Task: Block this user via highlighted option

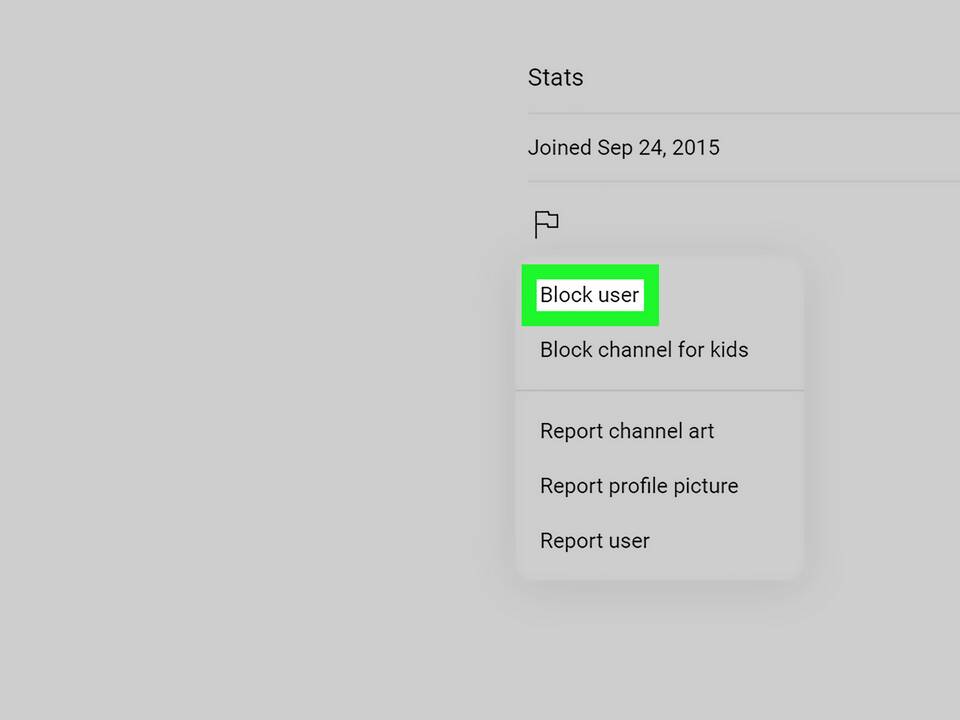Action: tap(589, 295)
